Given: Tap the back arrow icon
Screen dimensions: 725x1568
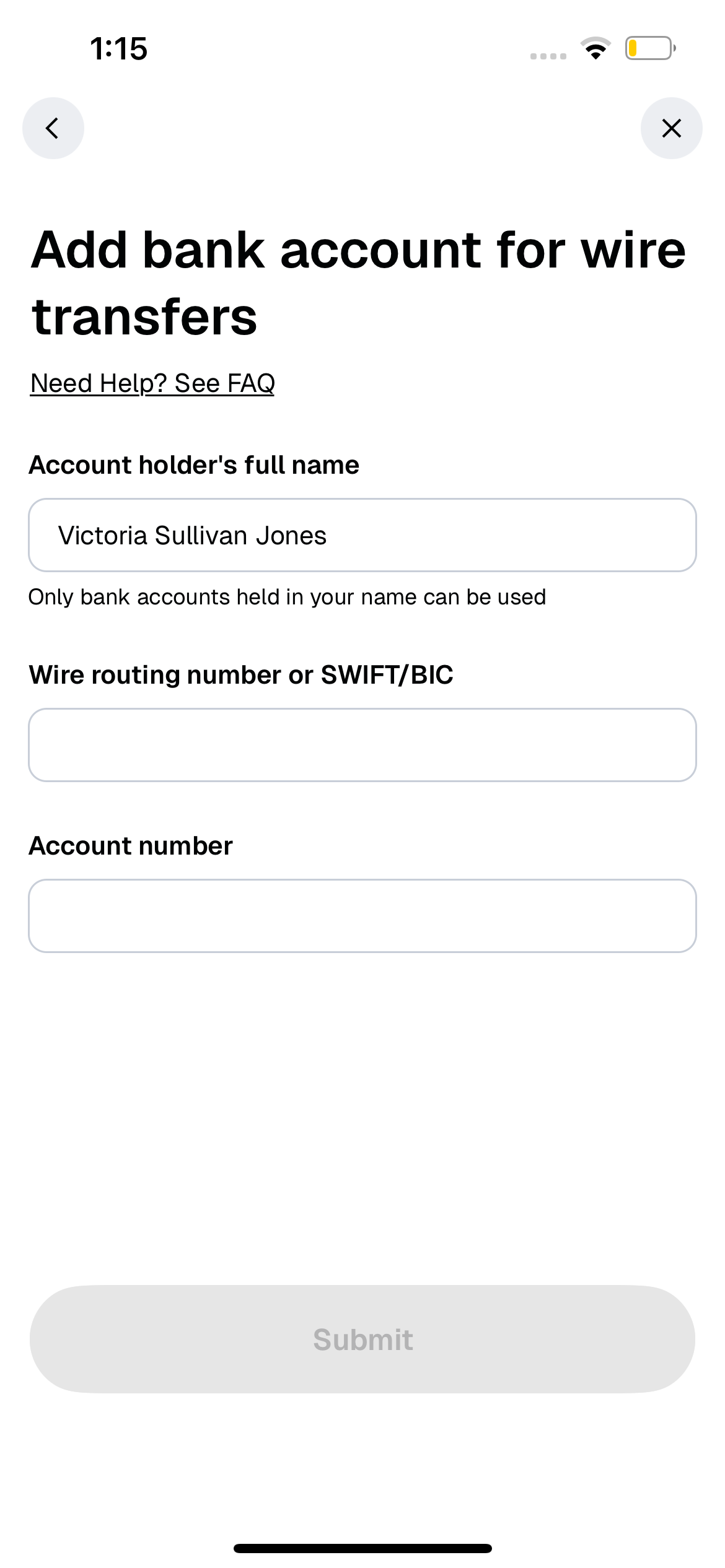Looking at the screenshot, I should [x=53, y=128].
